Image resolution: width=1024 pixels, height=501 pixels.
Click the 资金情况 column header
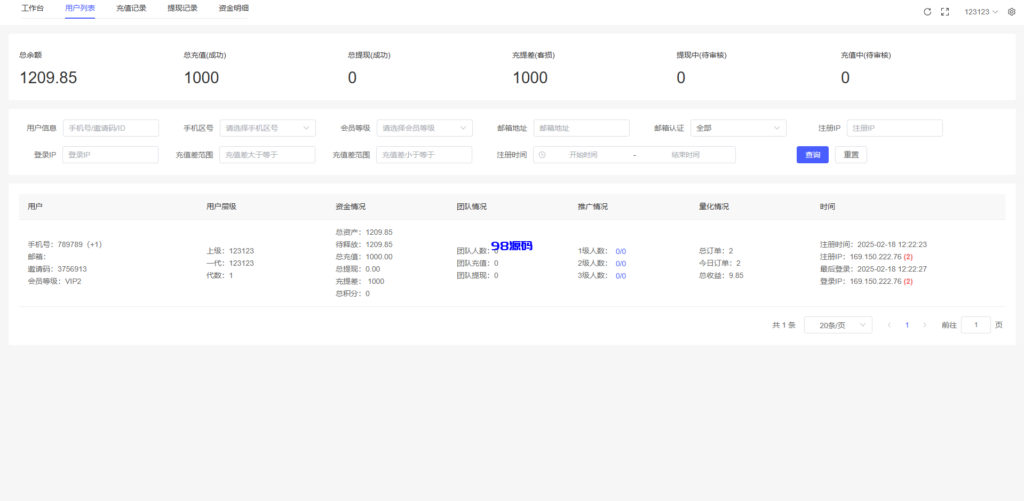pos(350,206)
